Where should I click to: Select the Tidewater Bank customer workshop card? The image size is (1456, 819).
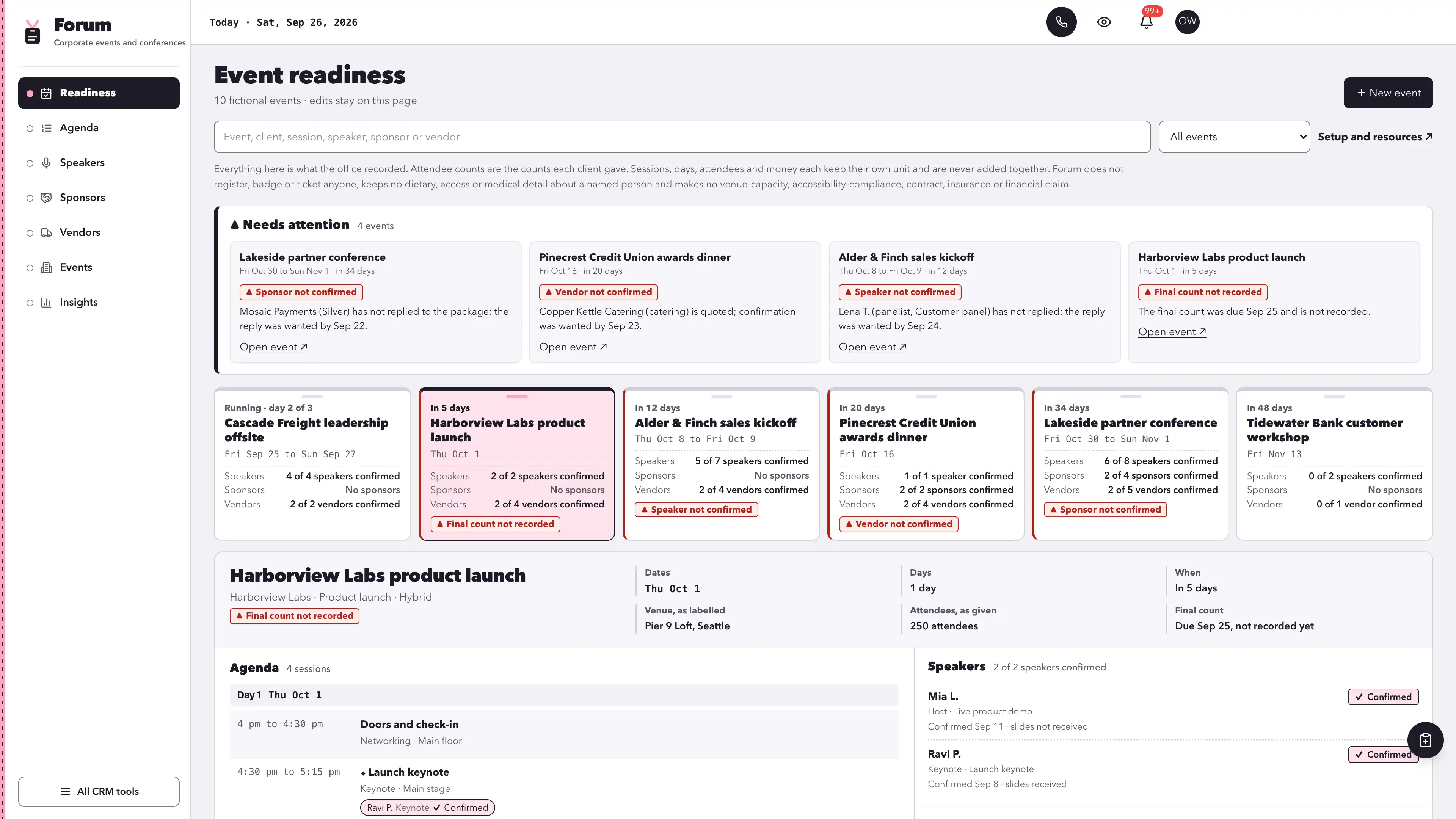pos(1335,463)
